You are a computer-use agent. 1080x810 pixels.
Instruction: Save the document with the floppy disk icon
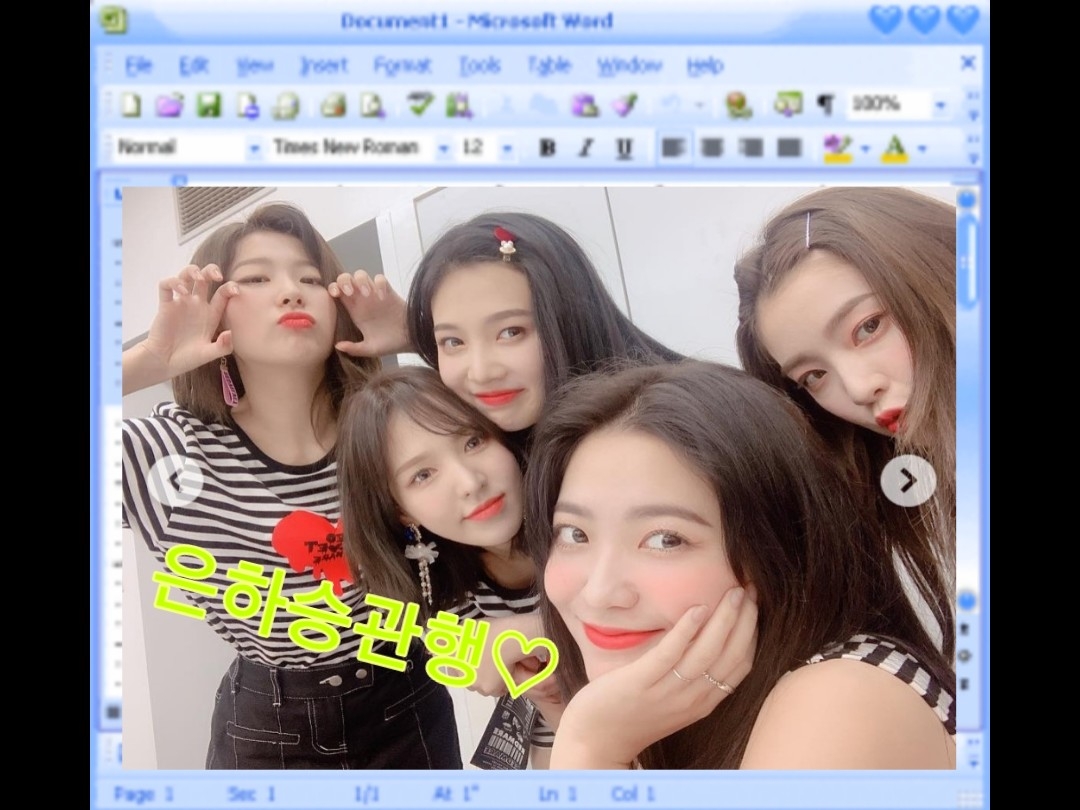(208, 105)
